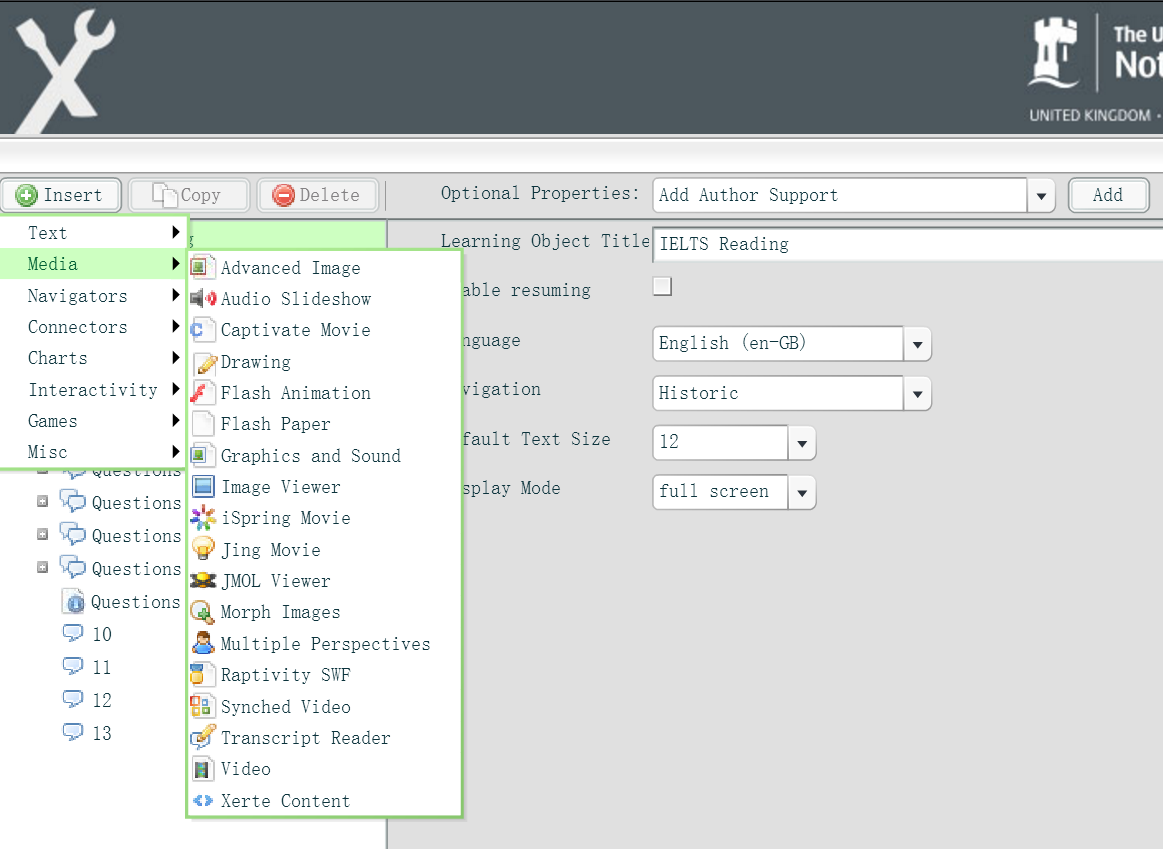This screenshot has height=849, width=1163.
Task: Click the Flash Animation icon
Action: click(x=202, y=393)
